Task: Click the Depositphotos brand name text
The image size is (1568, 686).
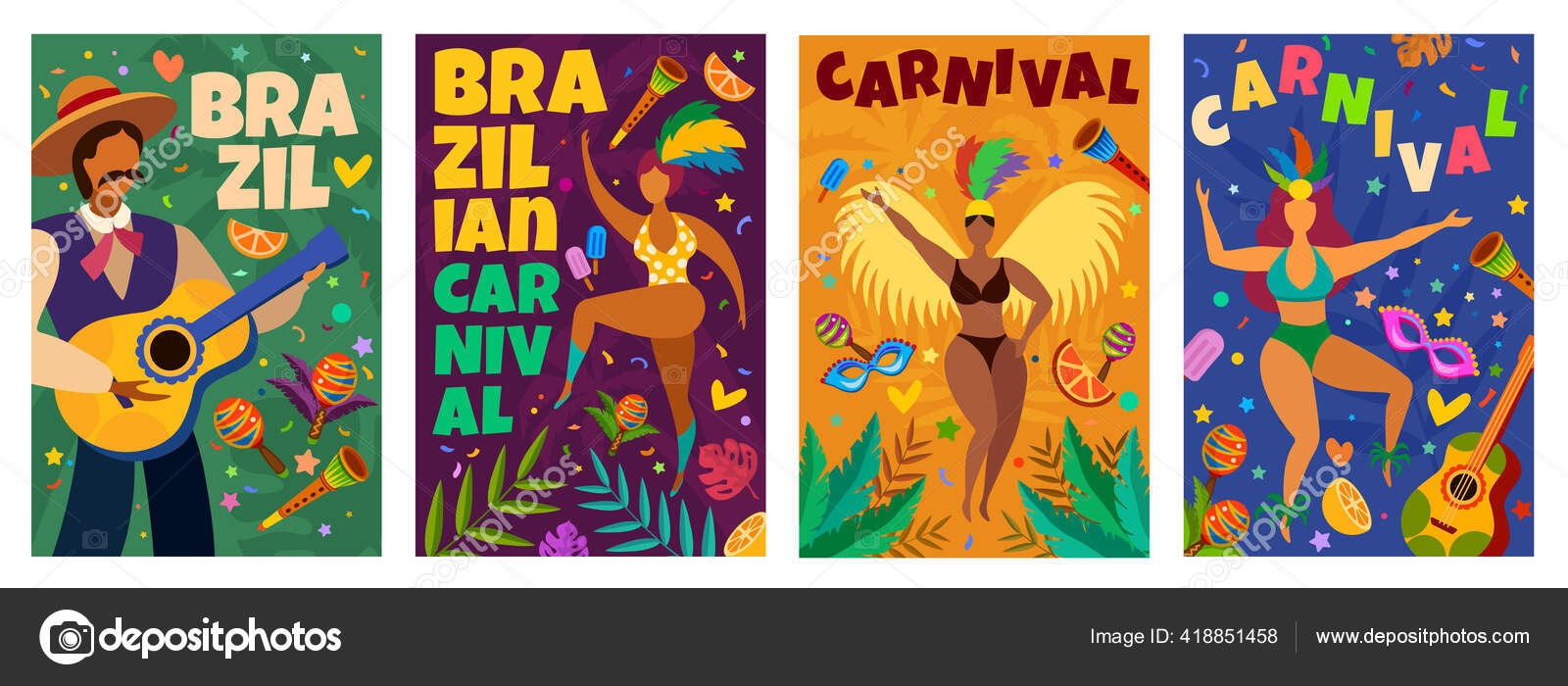Action: (x=220, y=639)
